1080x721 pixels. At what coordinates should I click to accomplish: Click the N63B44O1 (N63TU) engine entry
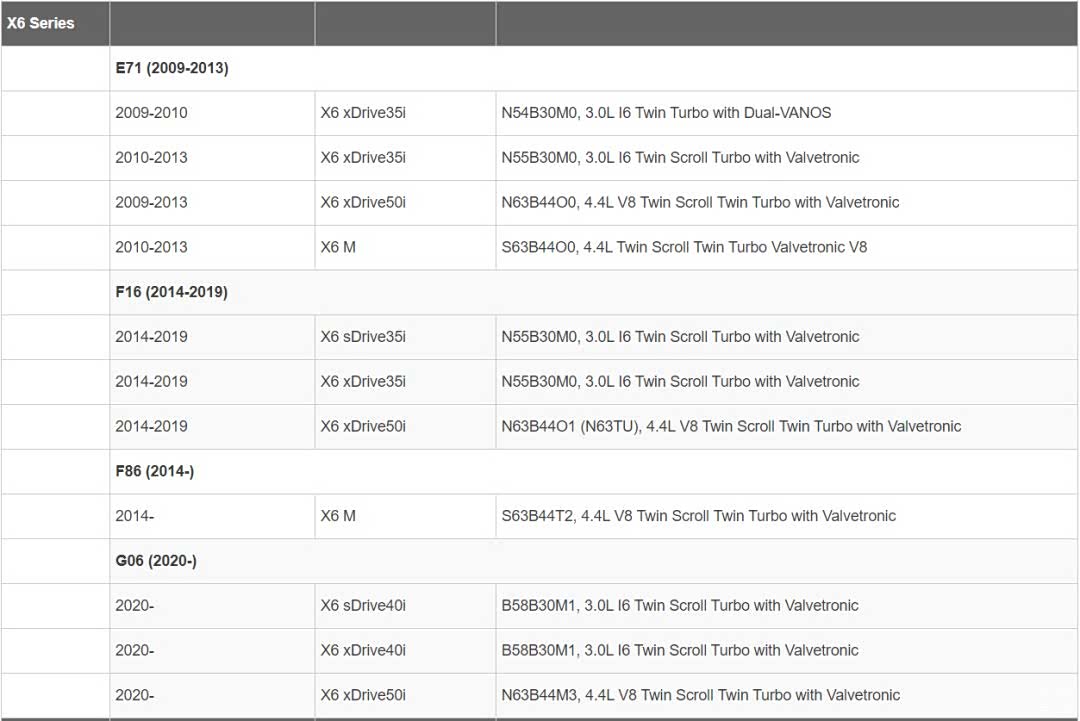(x=731, y=426)
